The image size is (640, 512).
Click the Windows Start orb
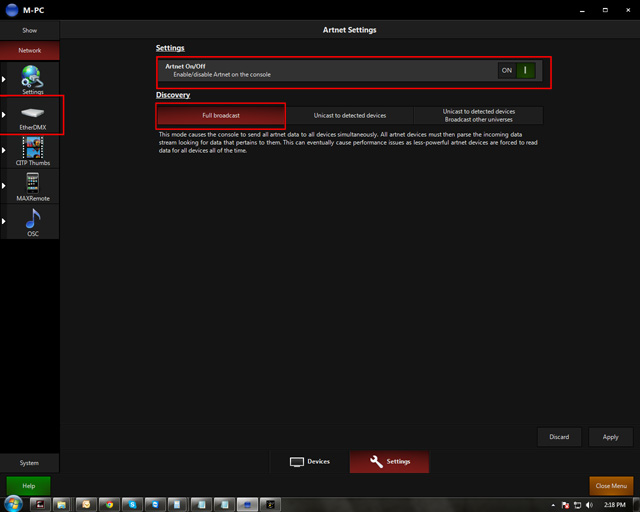pyautogui.click(x=13, y=504)
